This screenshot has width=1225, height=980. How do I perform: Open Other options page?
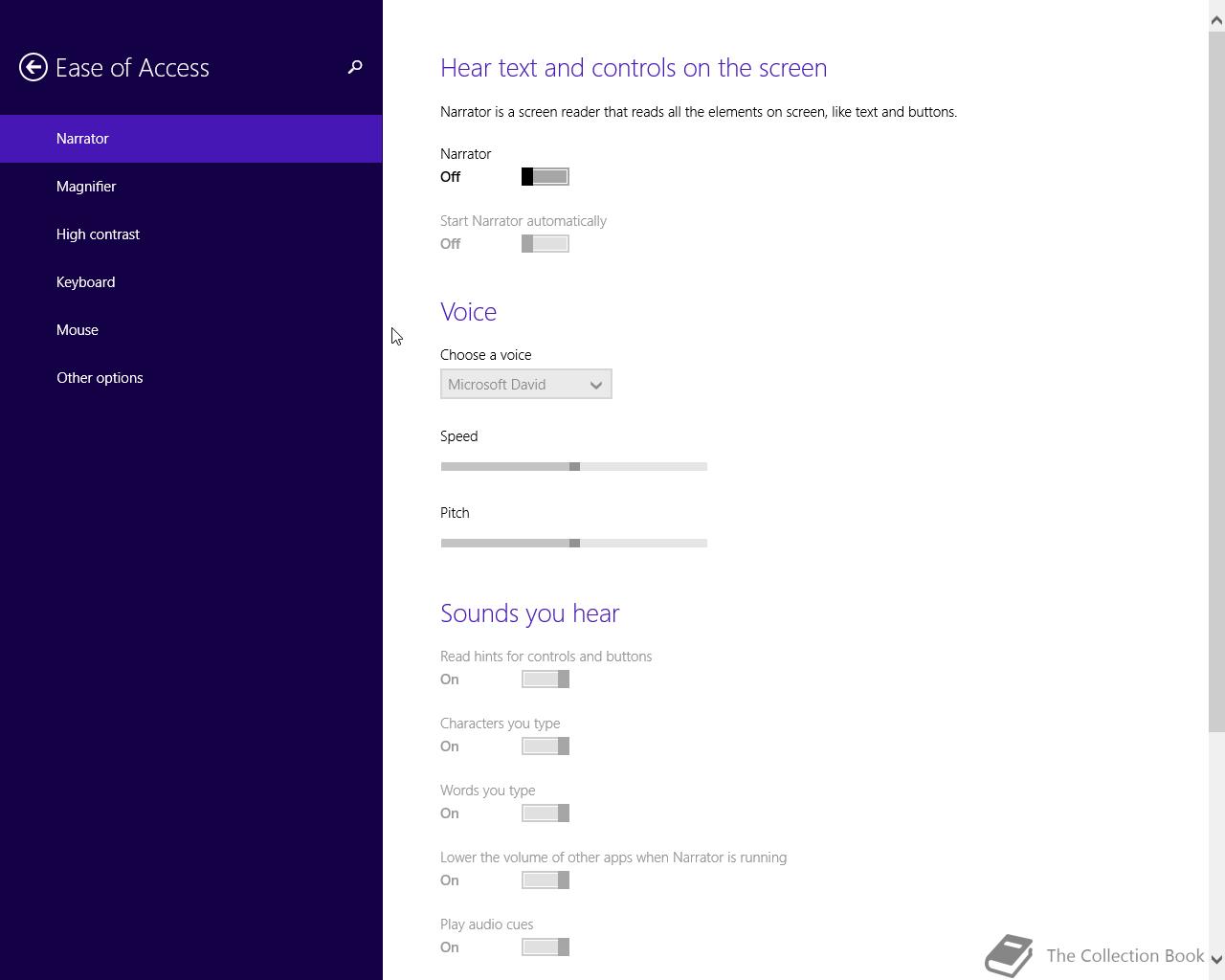point(191,378)
